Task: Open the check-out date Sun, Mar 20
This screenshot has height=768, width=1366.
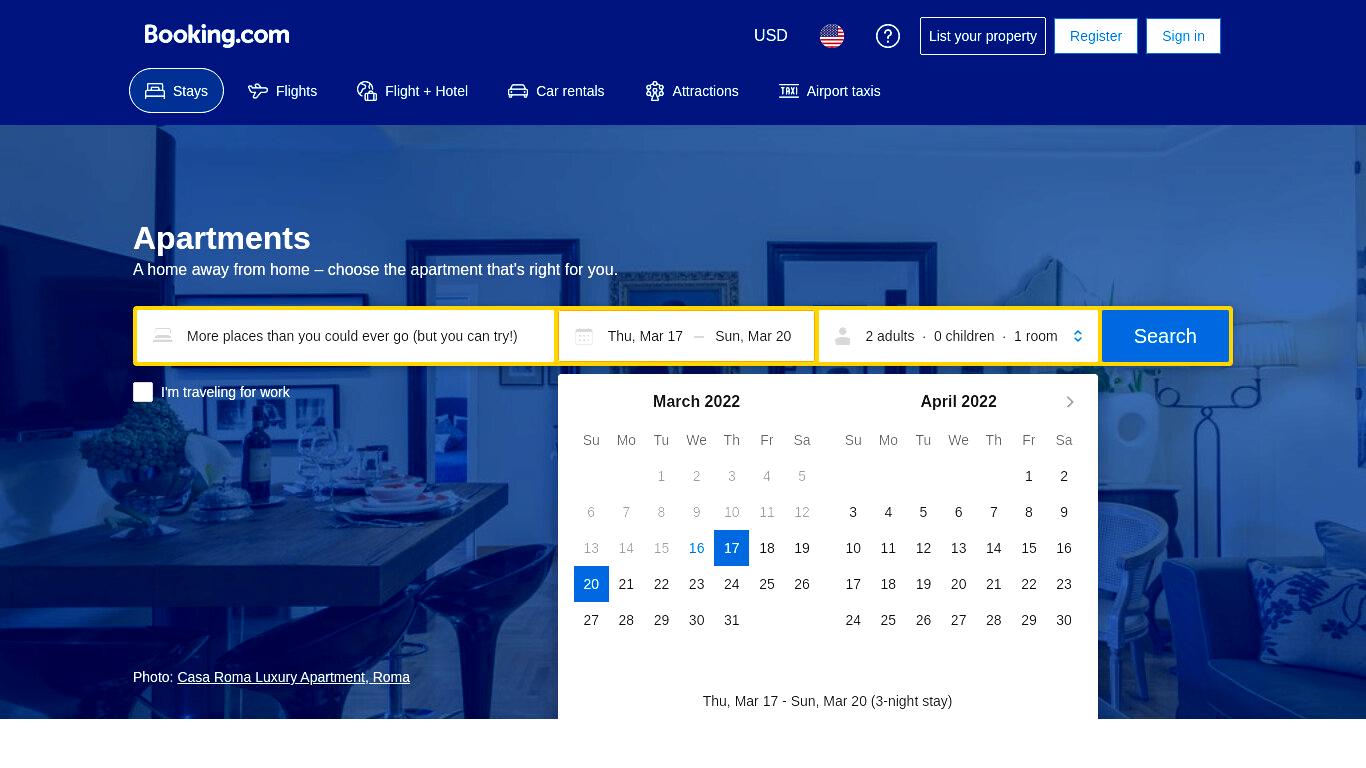Action: pyautogui.click(x=753, y=336)
